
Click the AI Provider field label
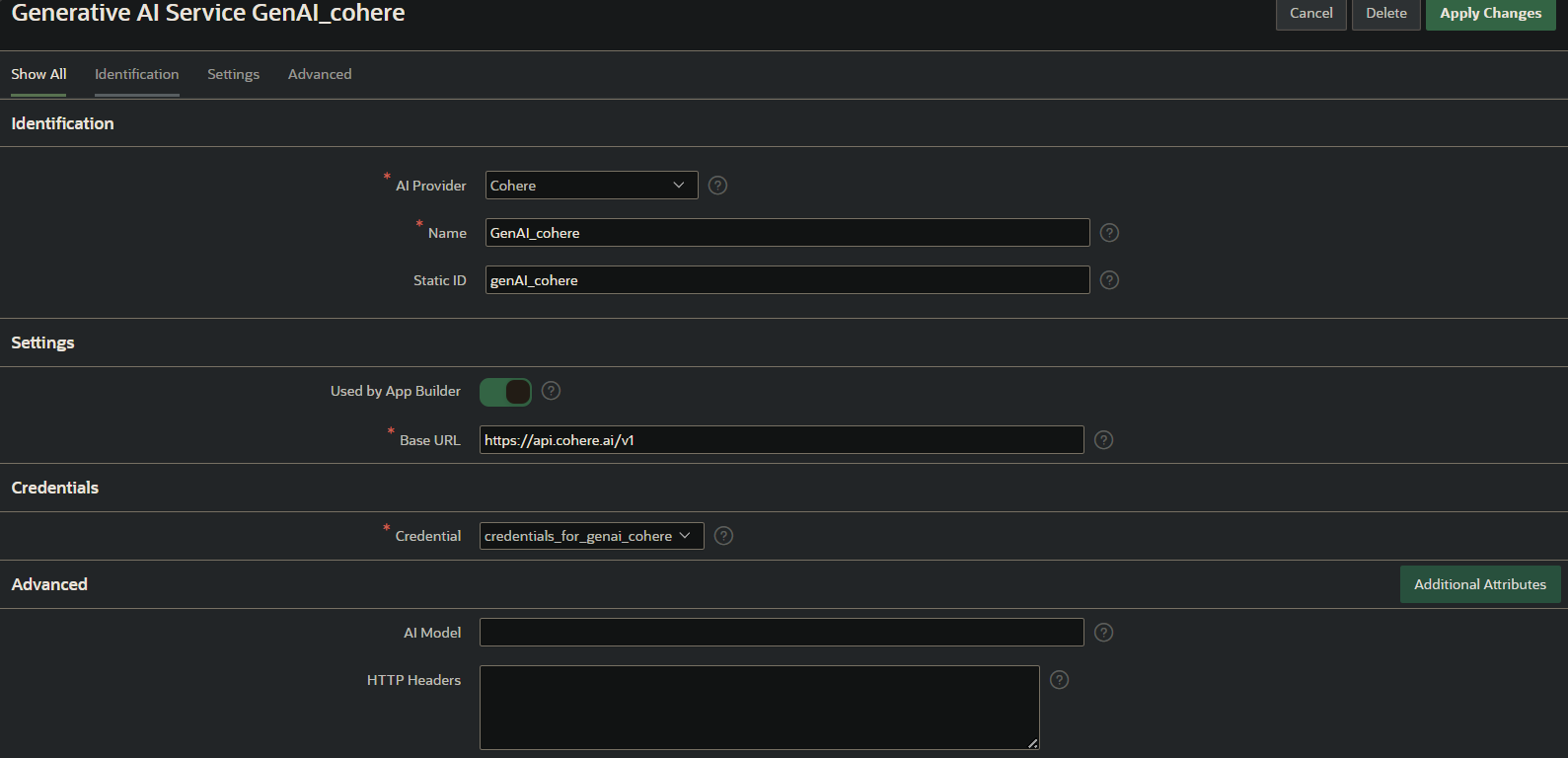click(431, 186)
